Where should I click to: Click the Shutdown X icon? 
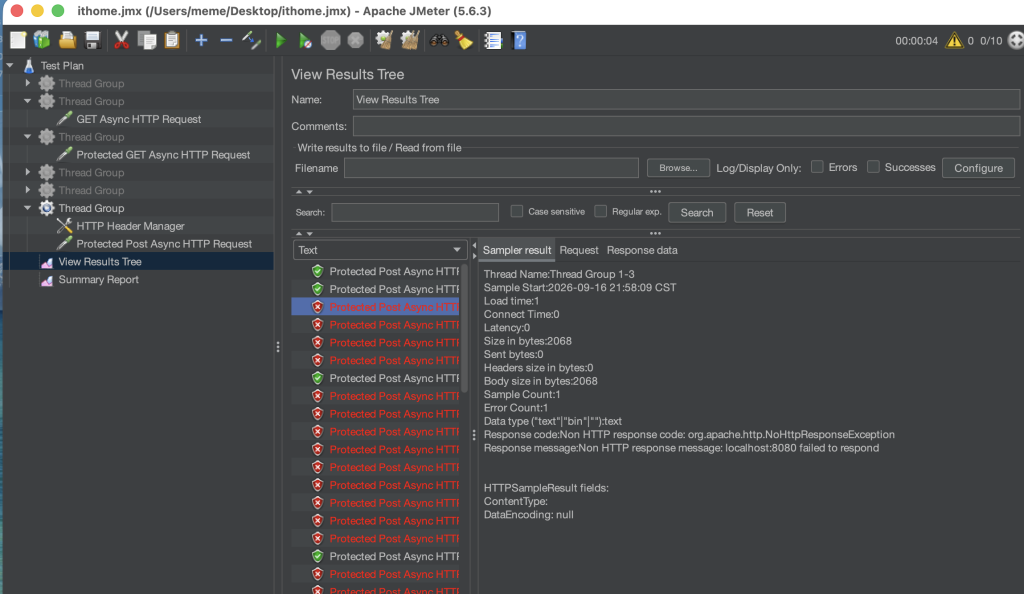tap(355, 40)
